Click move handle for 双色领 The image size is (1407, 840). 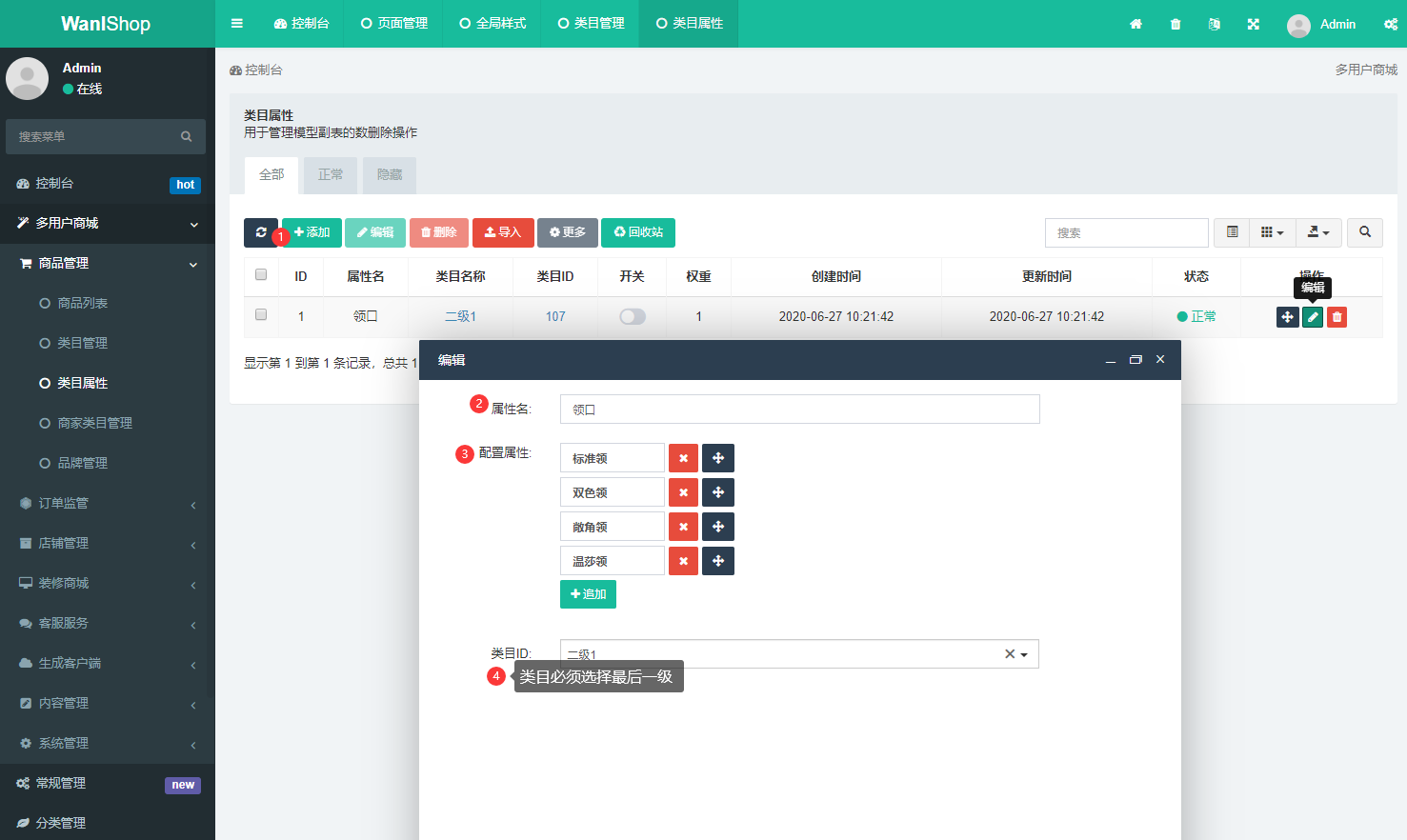718,492
